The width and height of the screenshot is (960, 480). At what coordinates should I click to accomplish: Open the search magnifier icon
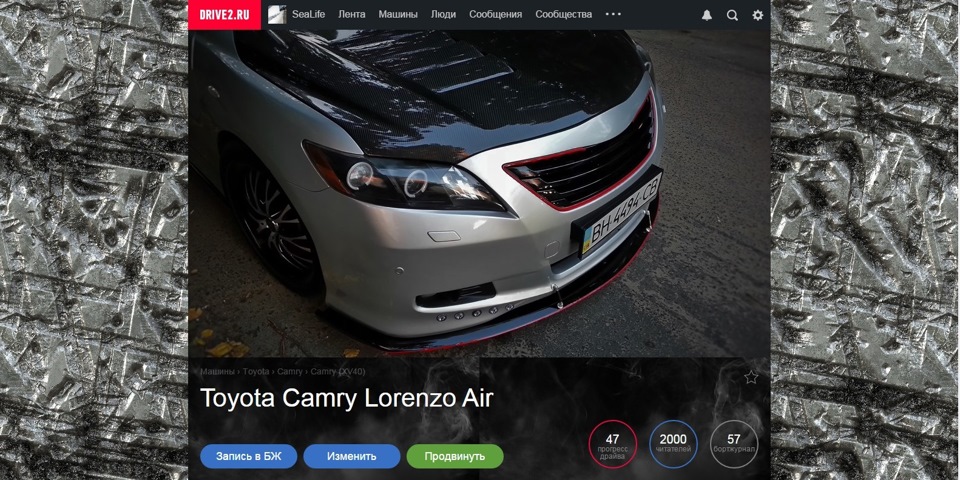[x=732, y=15]
